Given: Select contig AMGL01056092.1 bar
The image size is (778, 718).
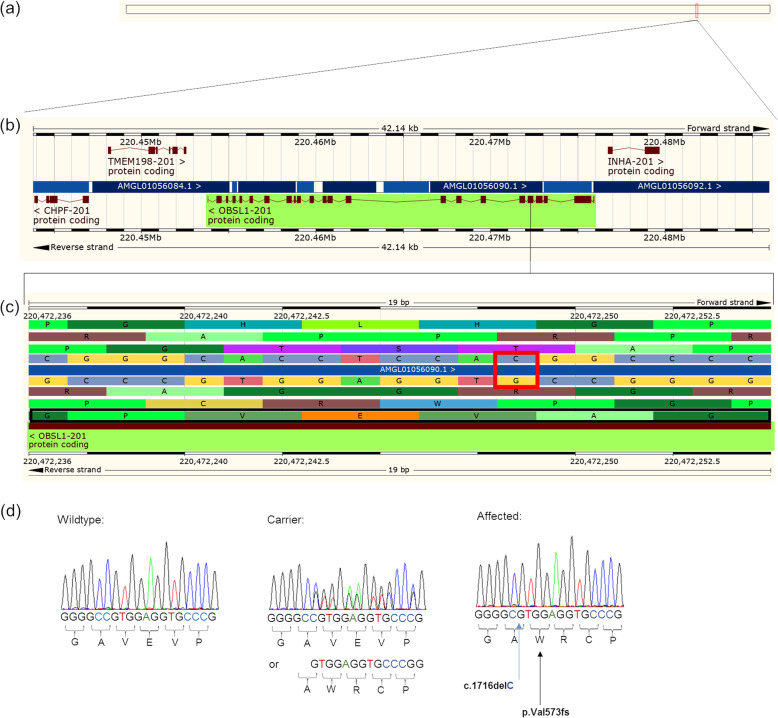Looking at the screenshot, I should (x=680, y=186).
